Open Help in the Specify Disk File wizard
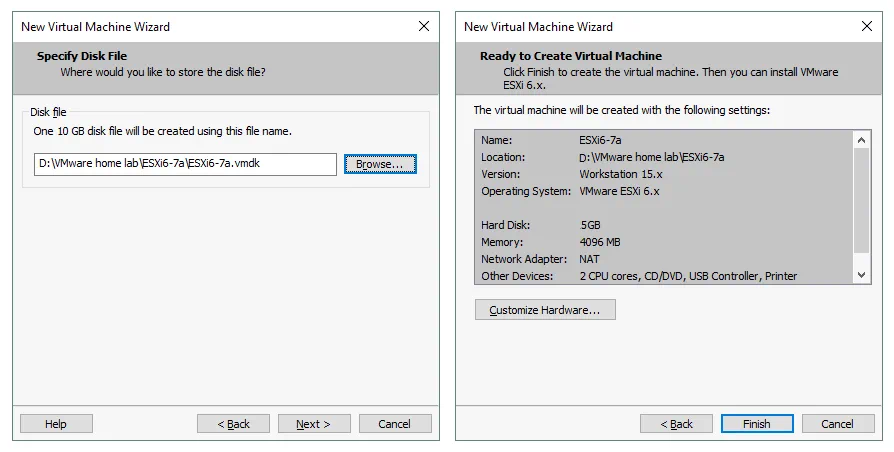Image resolution: width=894 pixels, height=452 pixels. (x=56, y=424)
